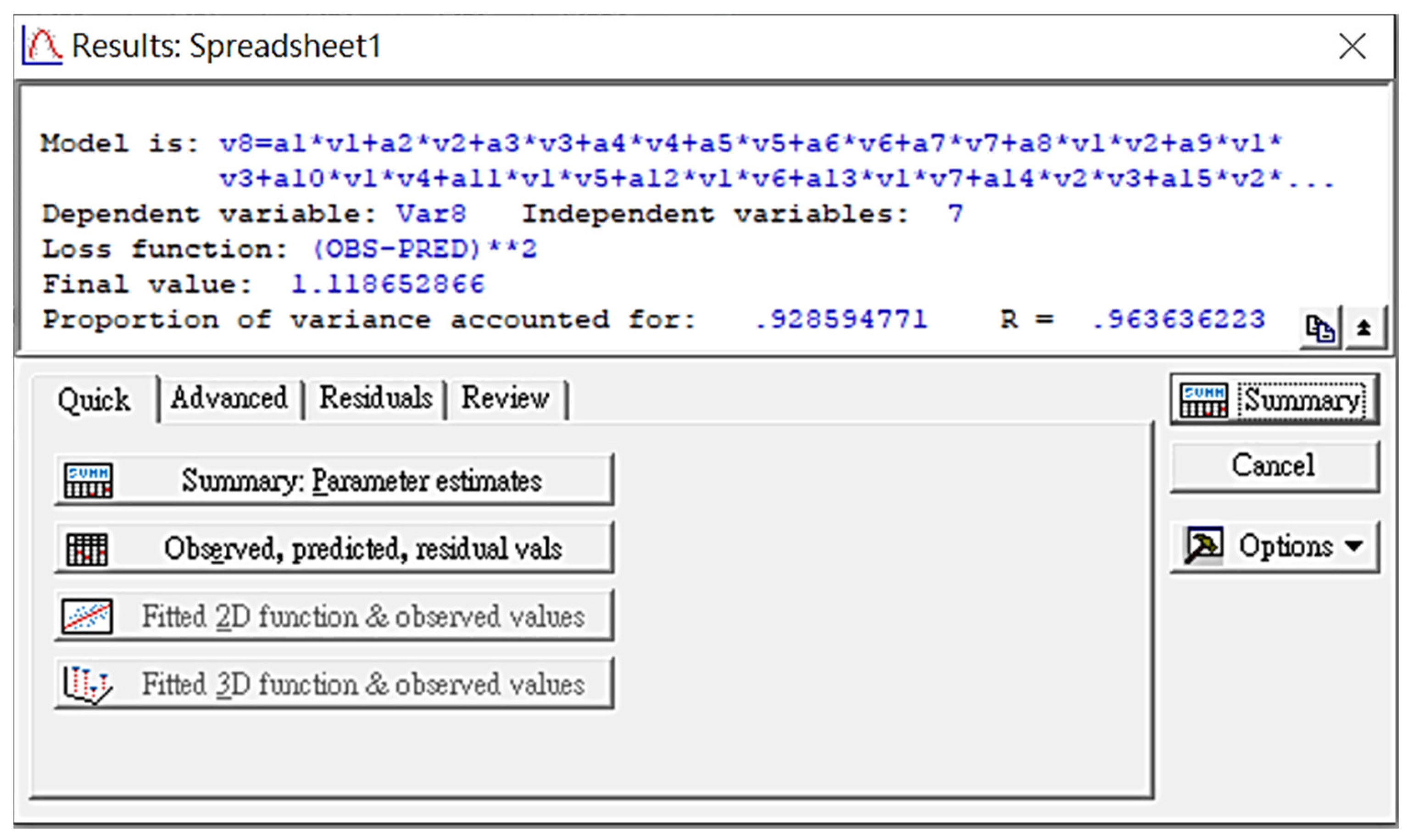Switch to the Advanced tab

click(229, 398)
